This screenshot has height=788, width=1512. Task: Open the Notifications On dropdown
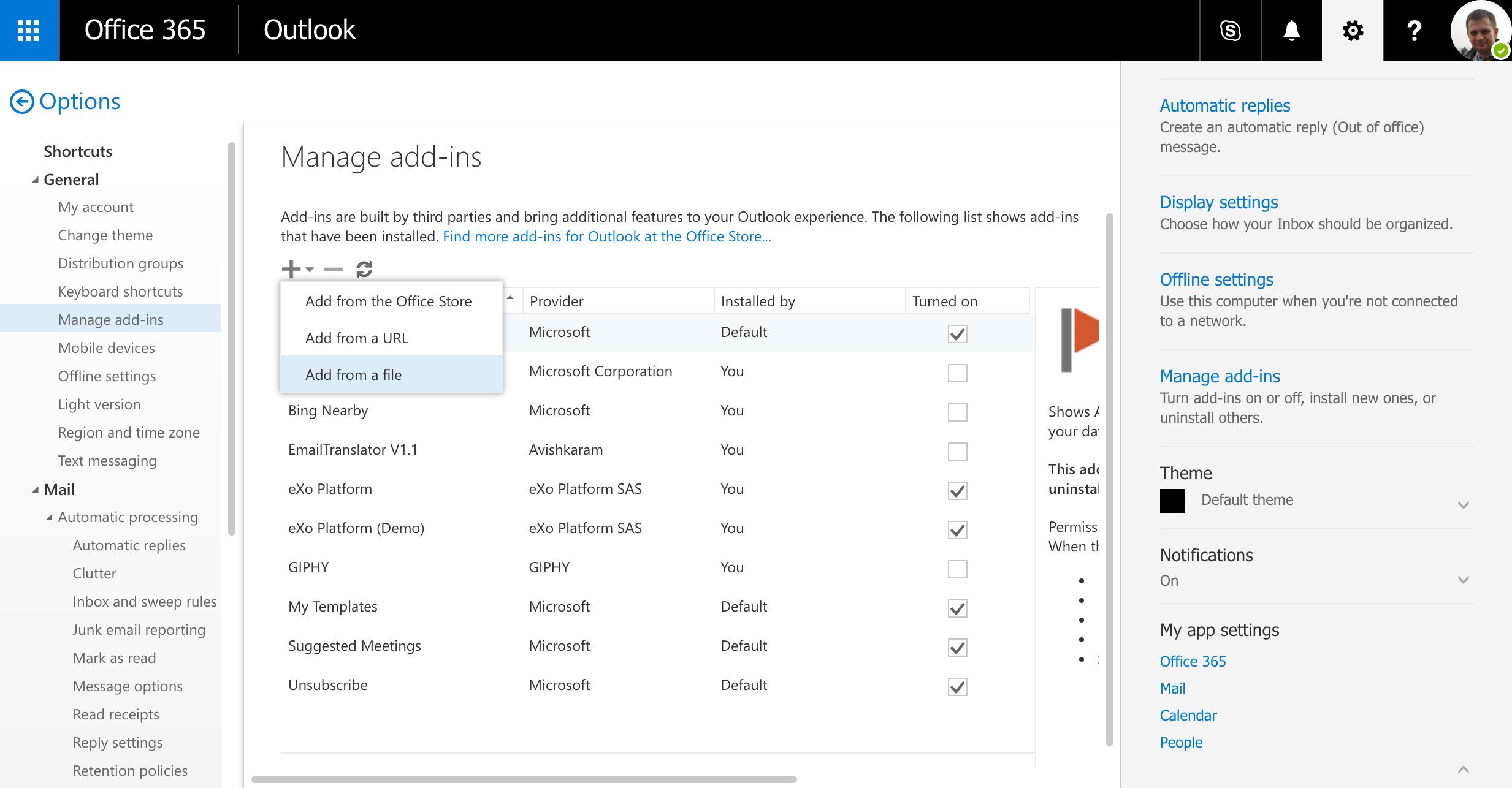[1463, 580]
